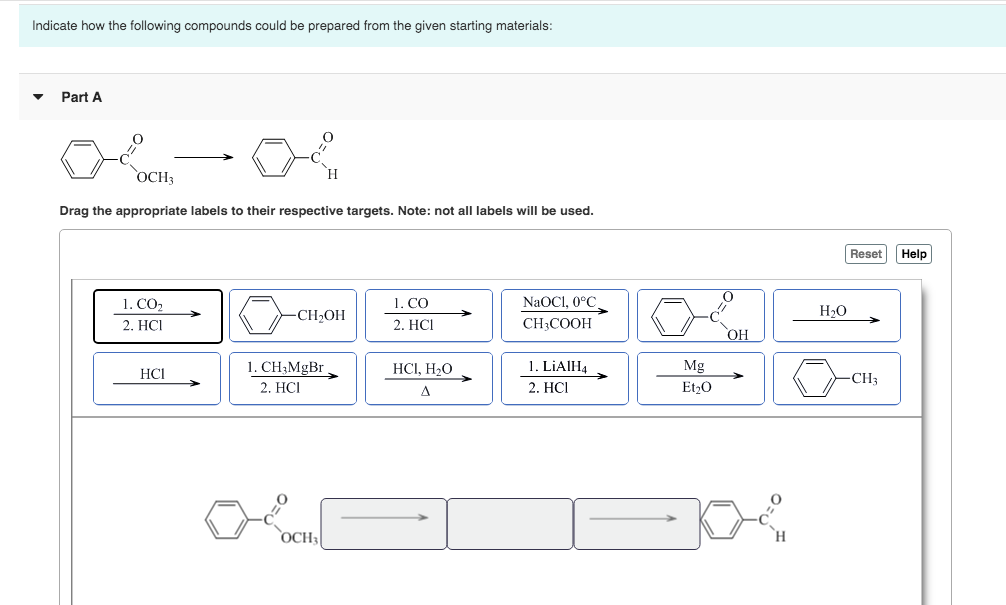This screenshot has height=605, width=1006.
Task: Select the "NaOCl, 0°C / CH3COOH" label
Action: click(x=564, y=315)
